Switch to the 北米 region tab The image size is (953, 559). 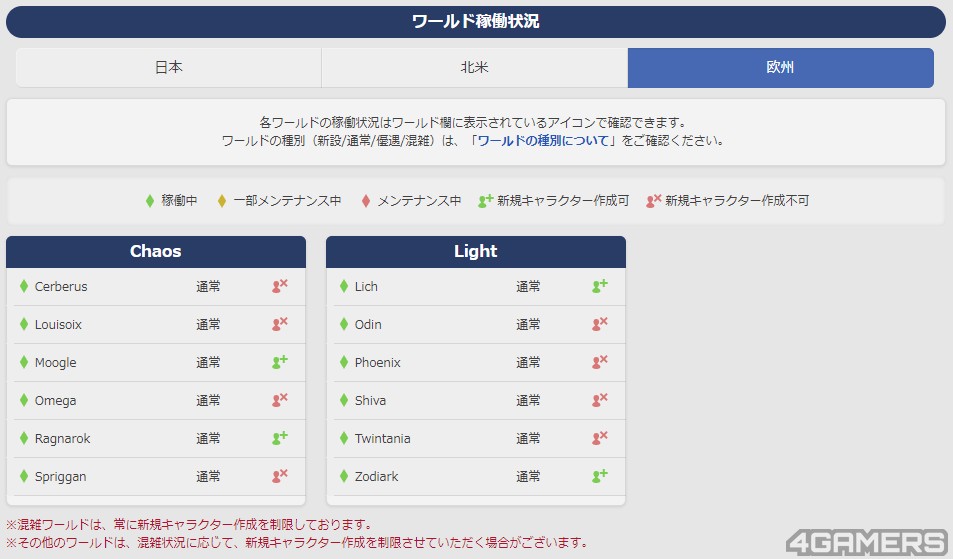click(x=474, y=68)
